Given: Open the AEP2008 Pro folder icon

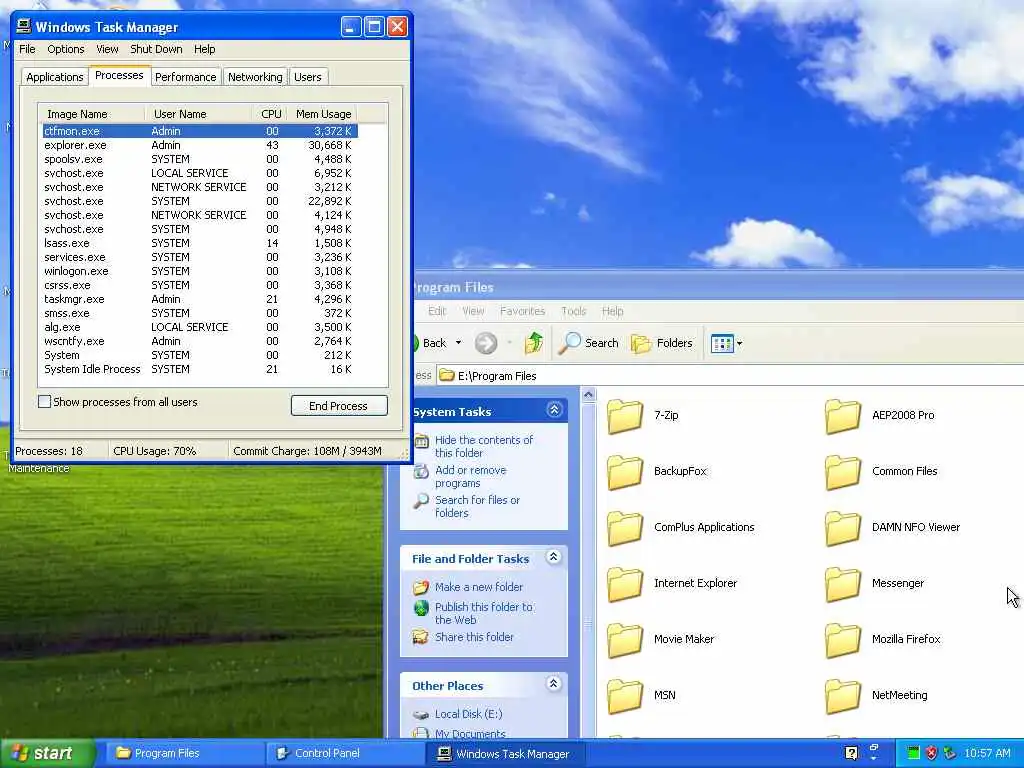Looking at the screenshot, I should pyautogui.click(x=842, y=416).
